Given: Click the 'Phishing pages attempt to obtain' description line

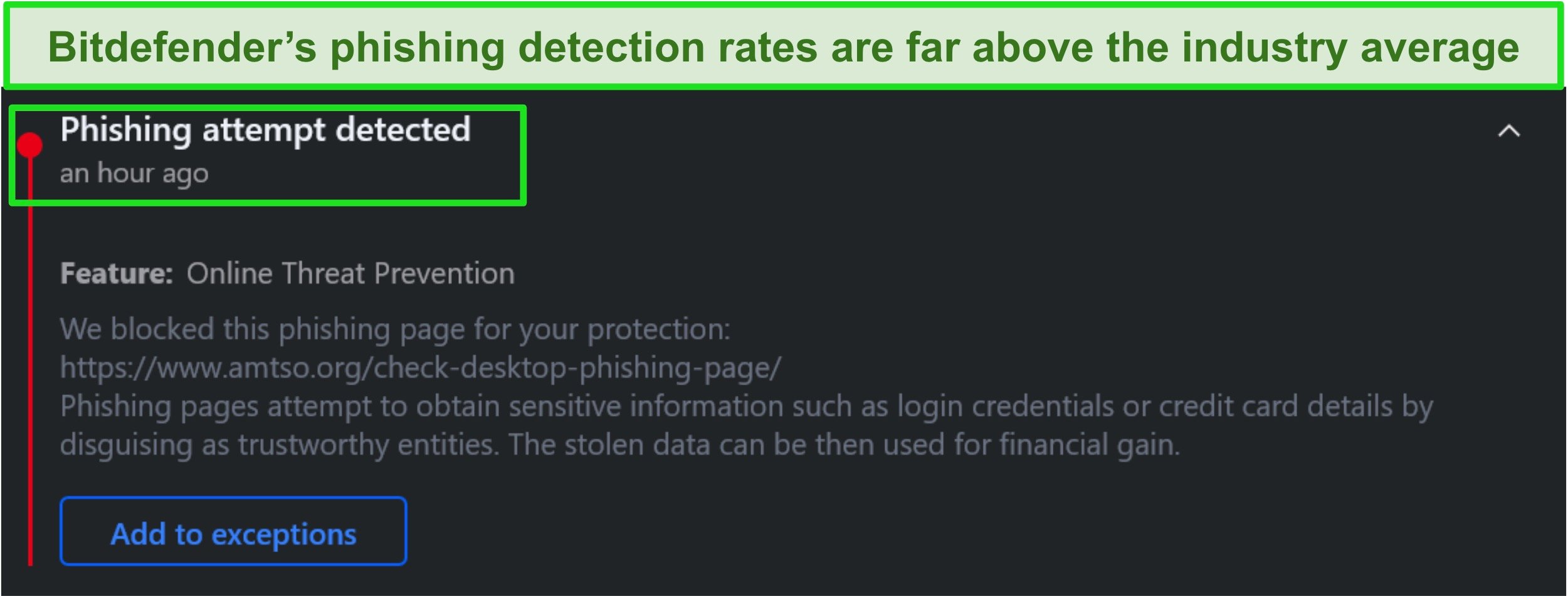Looking at the screenshot, I should (x=747, y=407).
